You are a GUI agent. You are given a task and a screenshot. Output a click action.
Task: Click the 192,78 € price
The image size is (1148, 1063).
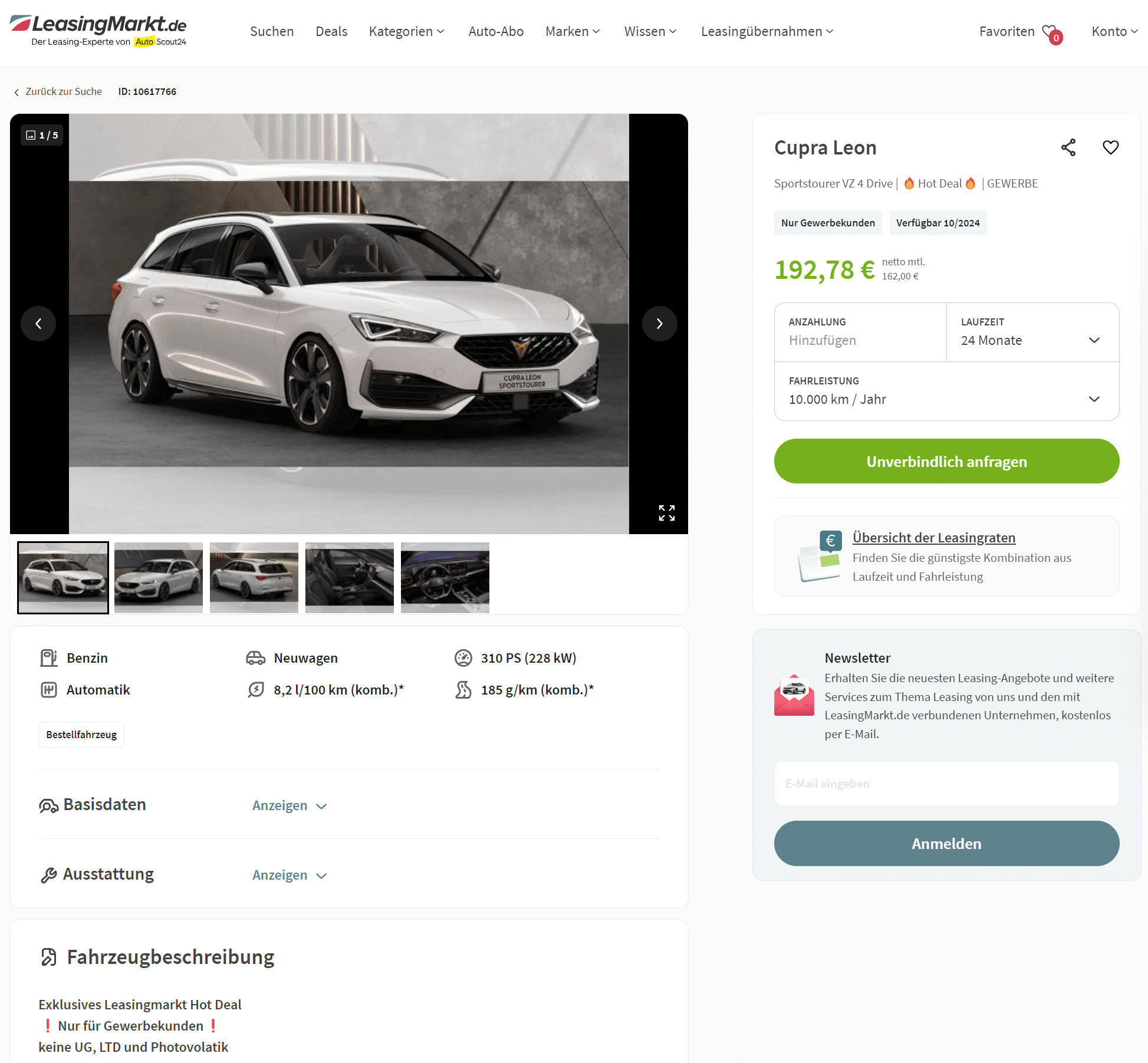coord(824,270)
